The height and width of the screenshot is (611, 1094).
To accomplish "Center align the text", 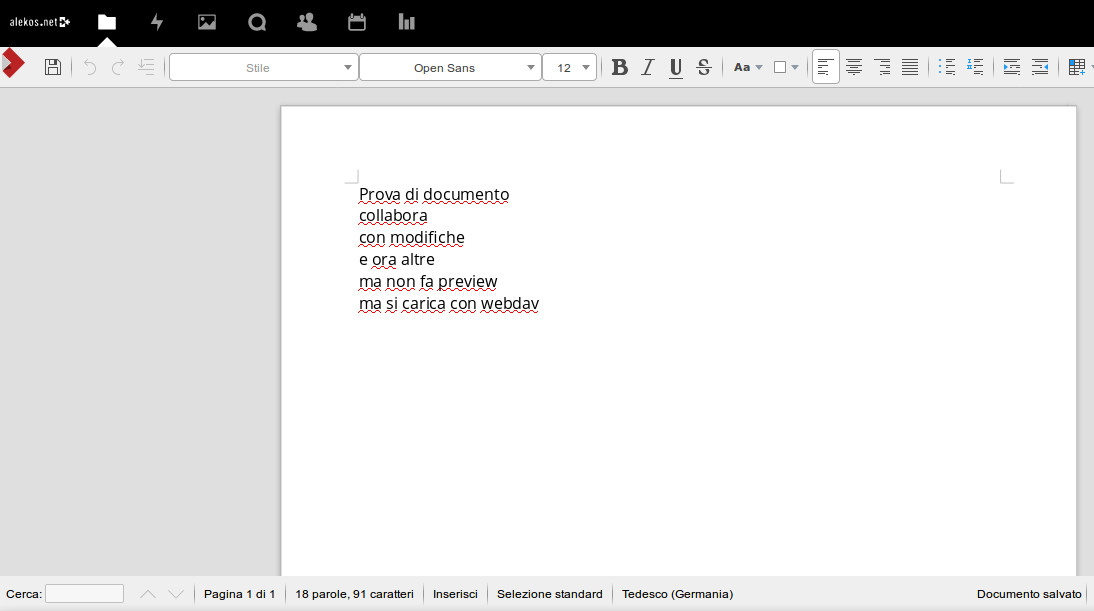I will click(x=854, y=67).
